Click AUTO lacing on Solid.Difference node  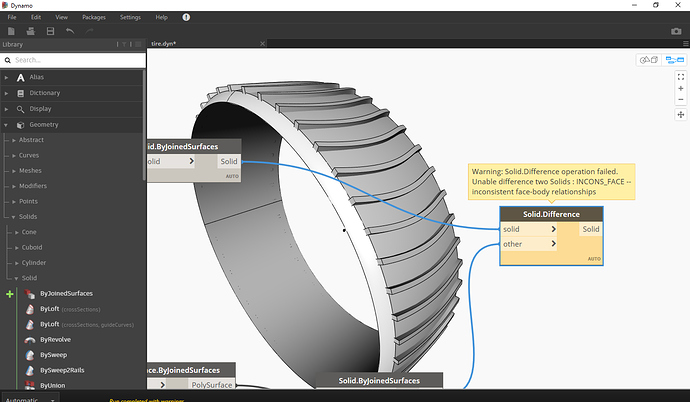pyautogui.click(x=594, y=259)
